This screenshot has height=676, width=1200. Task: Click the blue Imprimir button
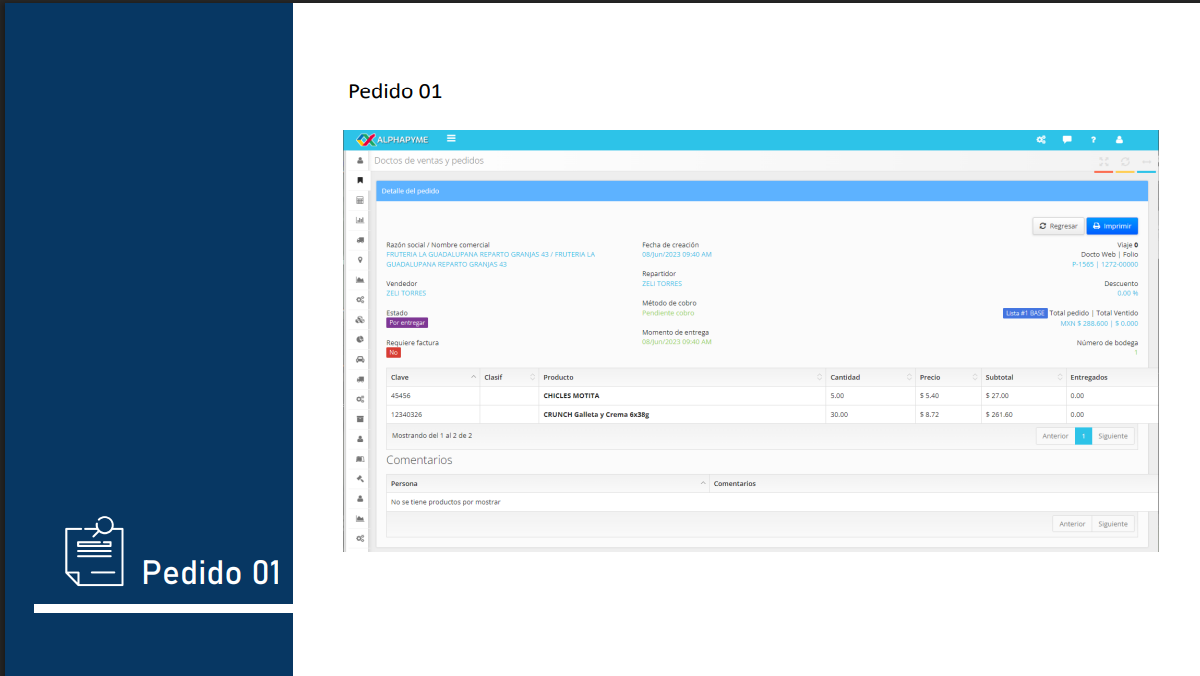pos(1112,226)
